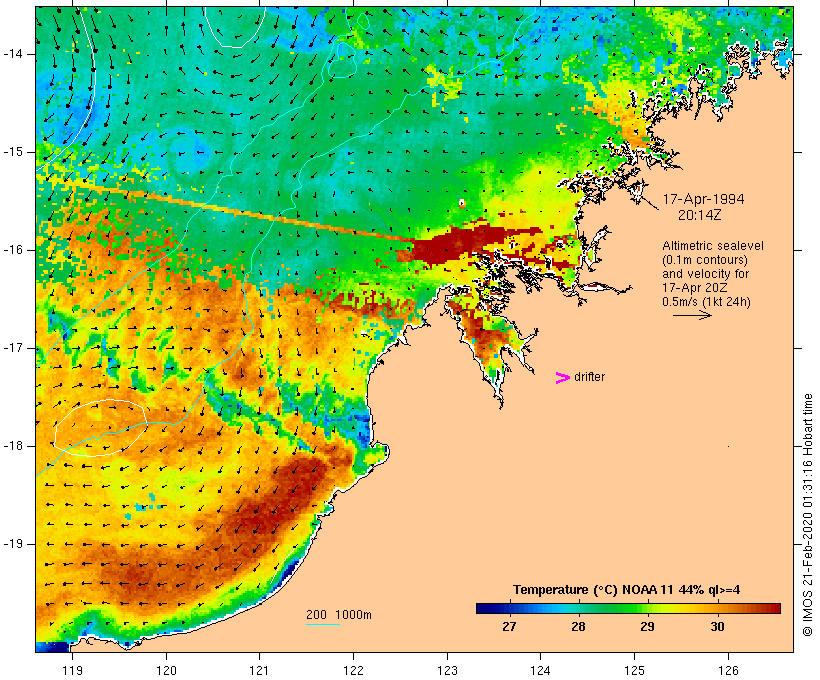
Task: Click the 17-Apr-1994 date text
Action: pos(703,199)
